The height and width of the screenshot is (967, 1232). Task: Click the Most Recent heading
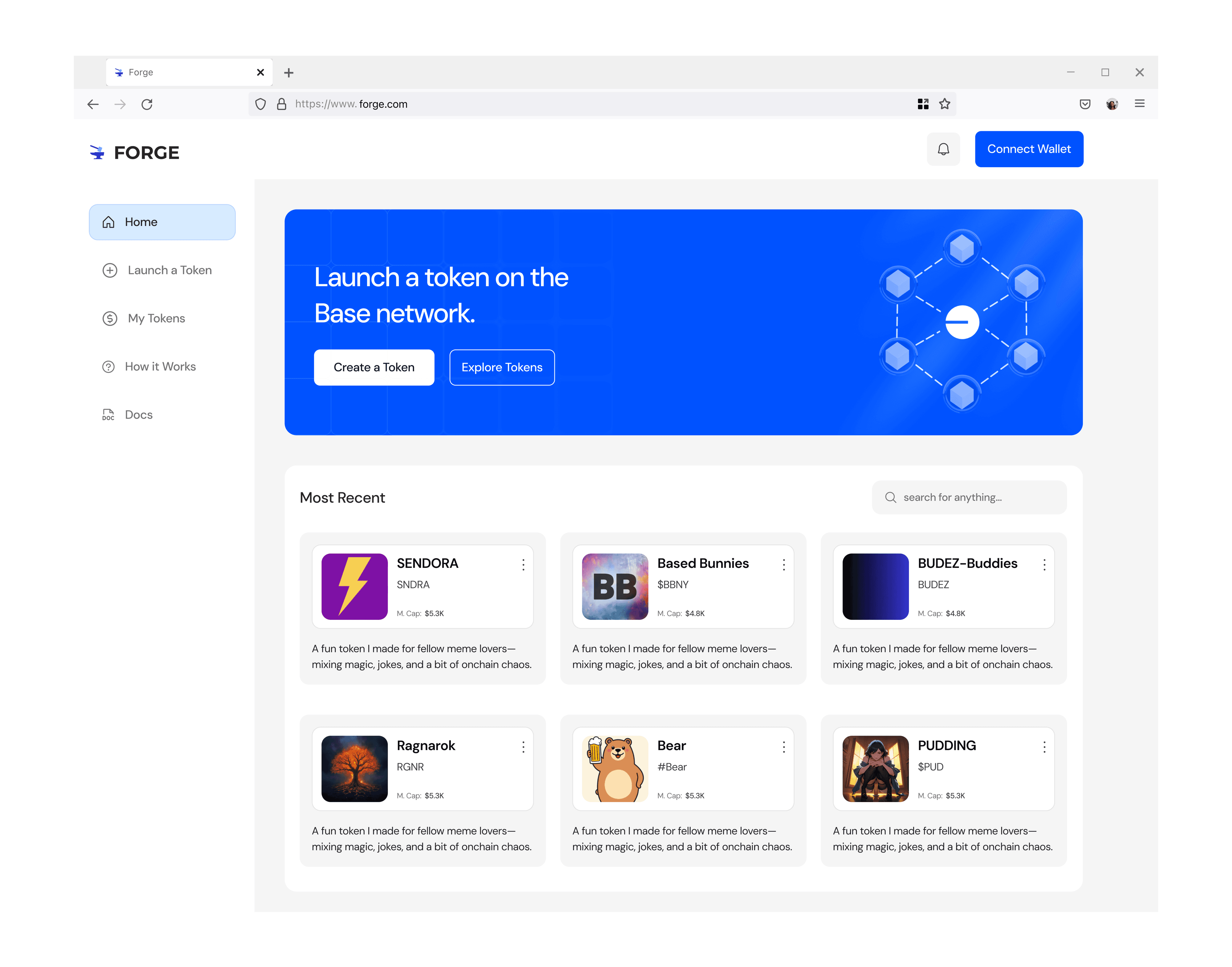tap(342, 498)
